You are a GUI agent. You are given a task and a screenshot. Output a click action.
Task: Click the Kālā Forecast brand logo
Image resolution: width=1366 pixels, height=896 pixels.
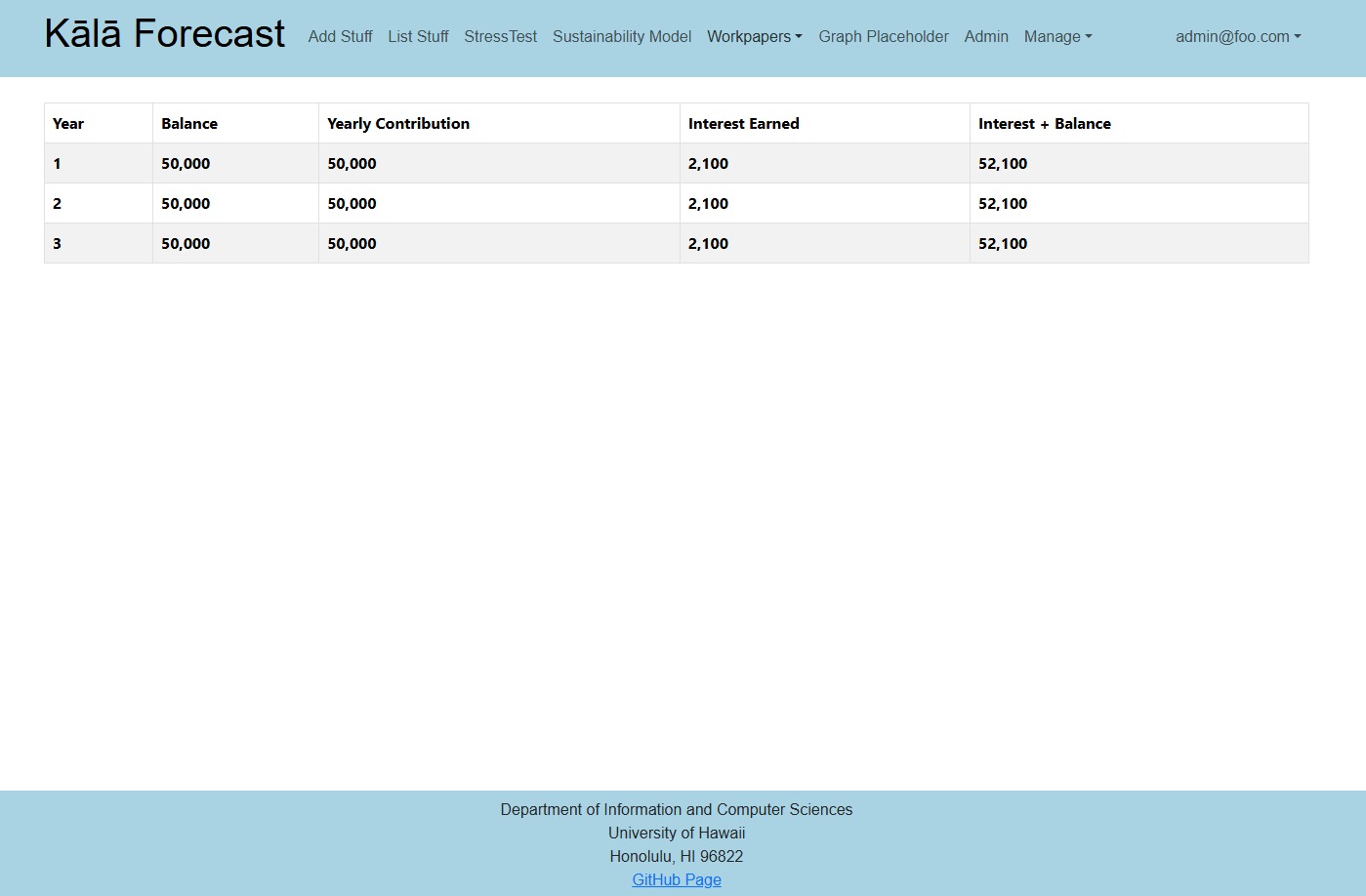click(164, 34)
